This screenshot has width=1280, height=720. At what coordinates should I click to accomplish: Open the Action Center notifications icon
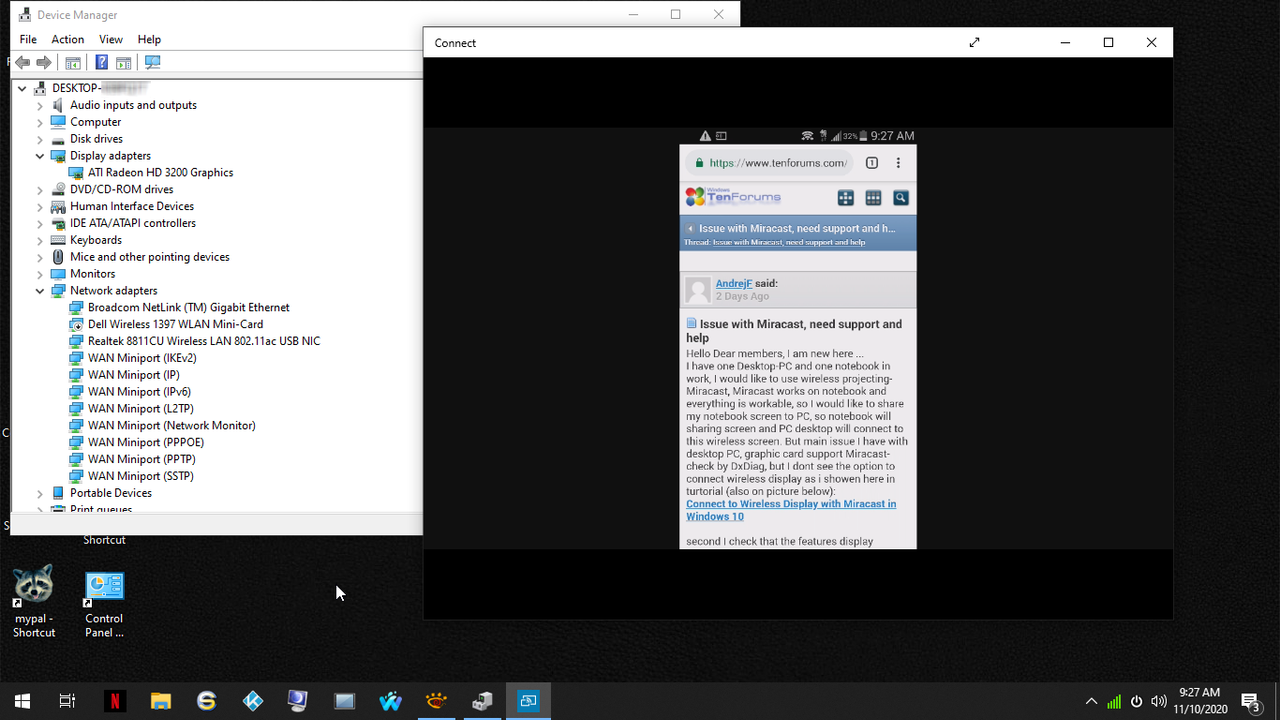coord(1250,701)
